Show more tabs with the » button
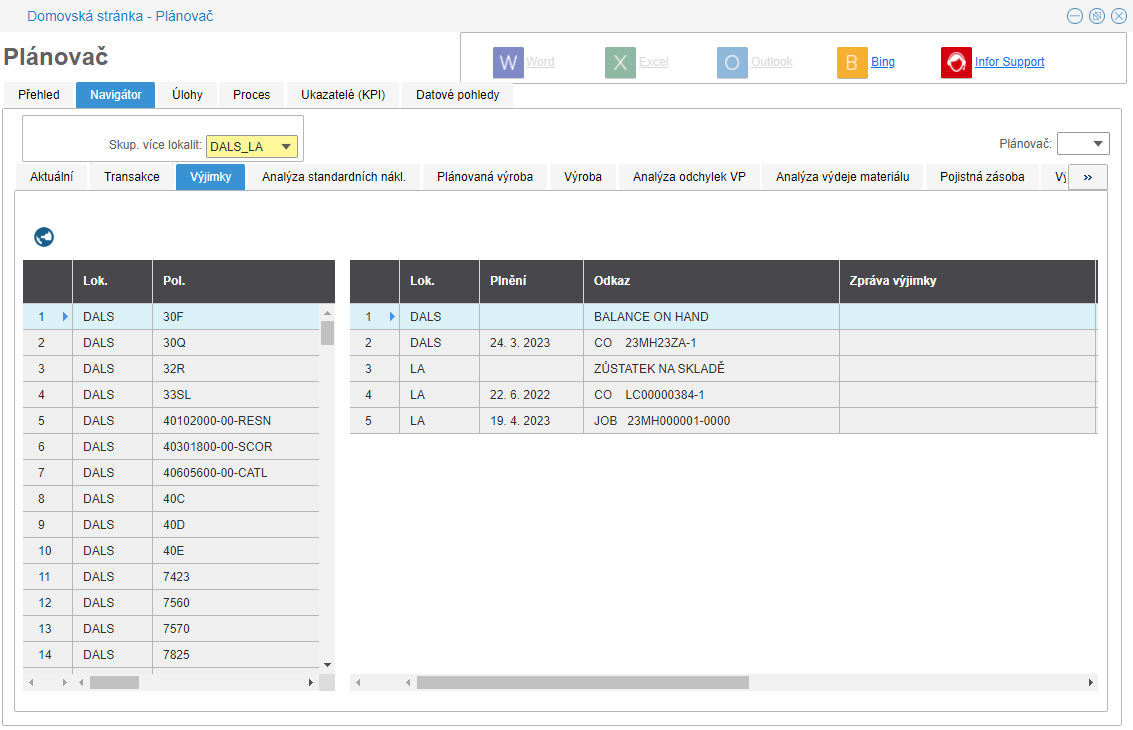 point(1087,177)
